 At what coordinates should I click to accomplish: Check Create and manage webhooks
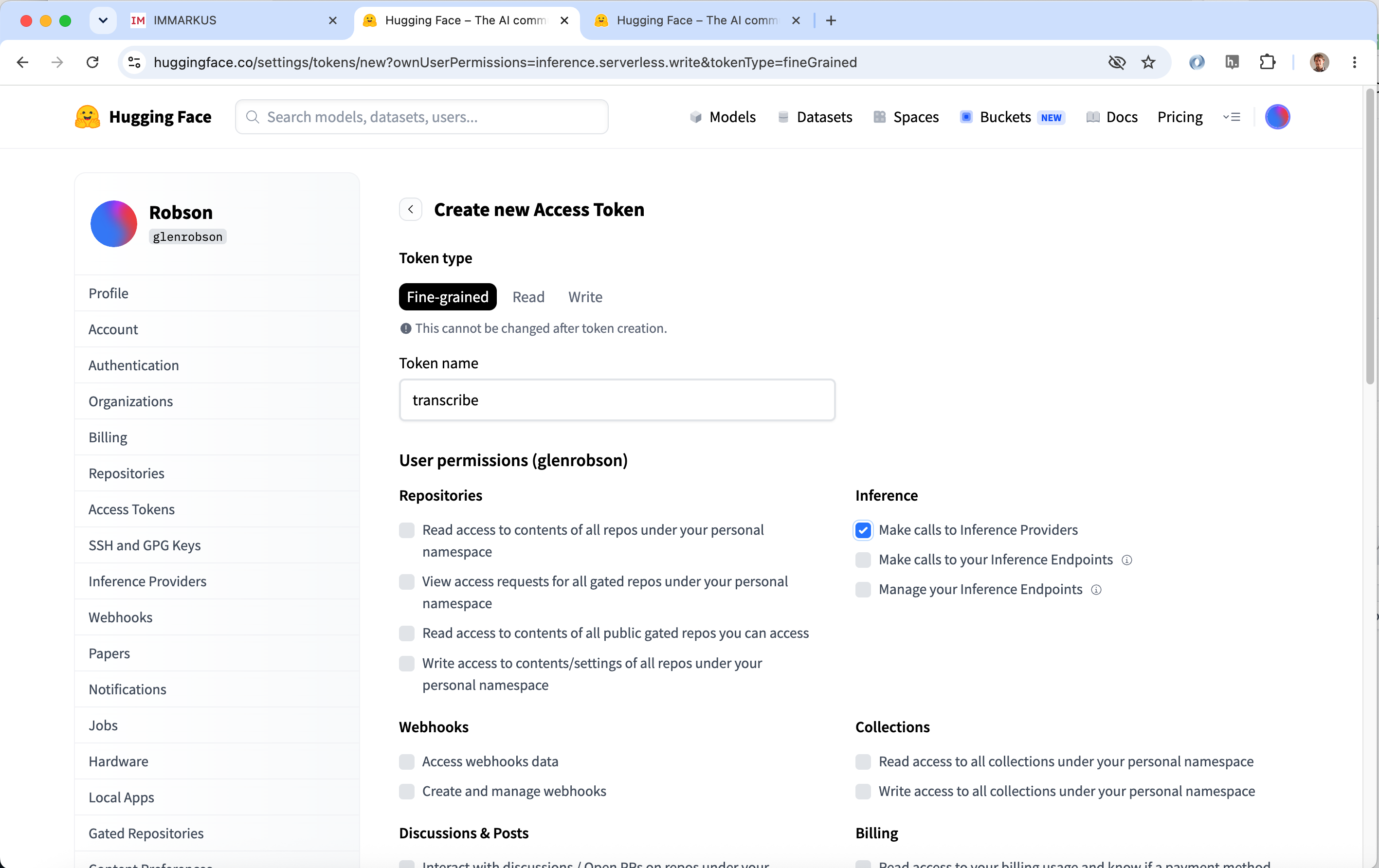tap(407, 791)
